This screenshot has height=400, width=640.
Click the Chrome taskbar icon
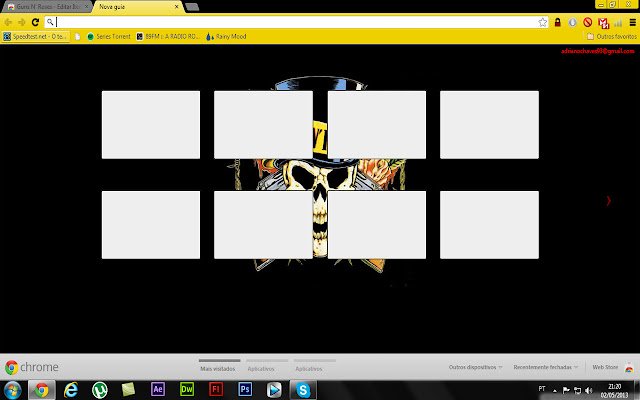(x=41, y=390)
